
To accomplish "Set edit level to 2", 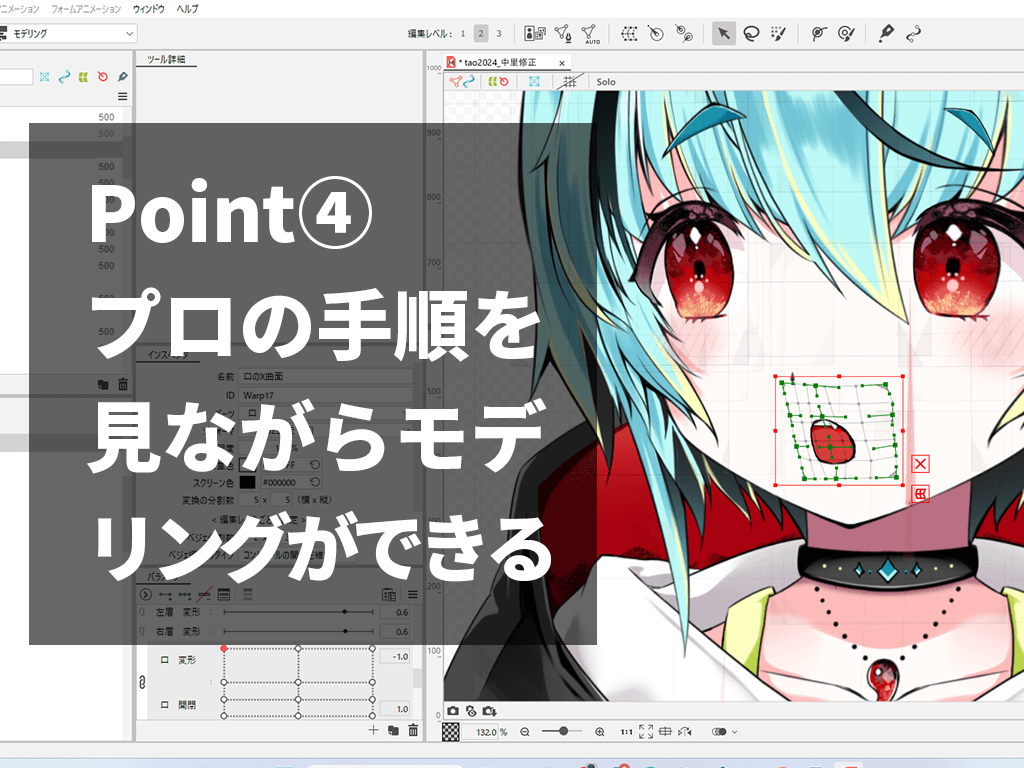I will pyautogui.click(x=481, y=33).
